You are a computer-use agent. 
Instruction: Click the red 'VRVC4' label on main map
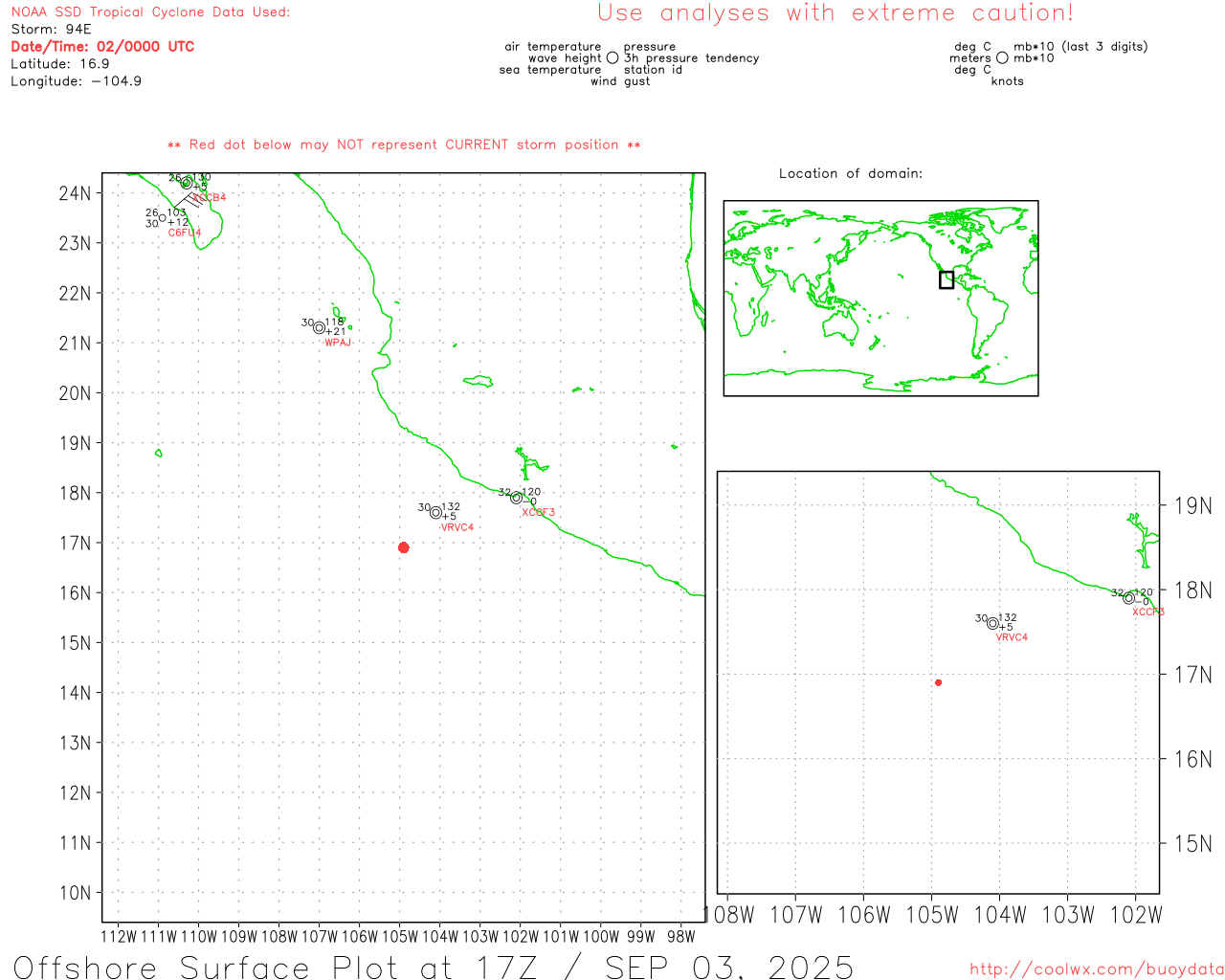[457, 527]
